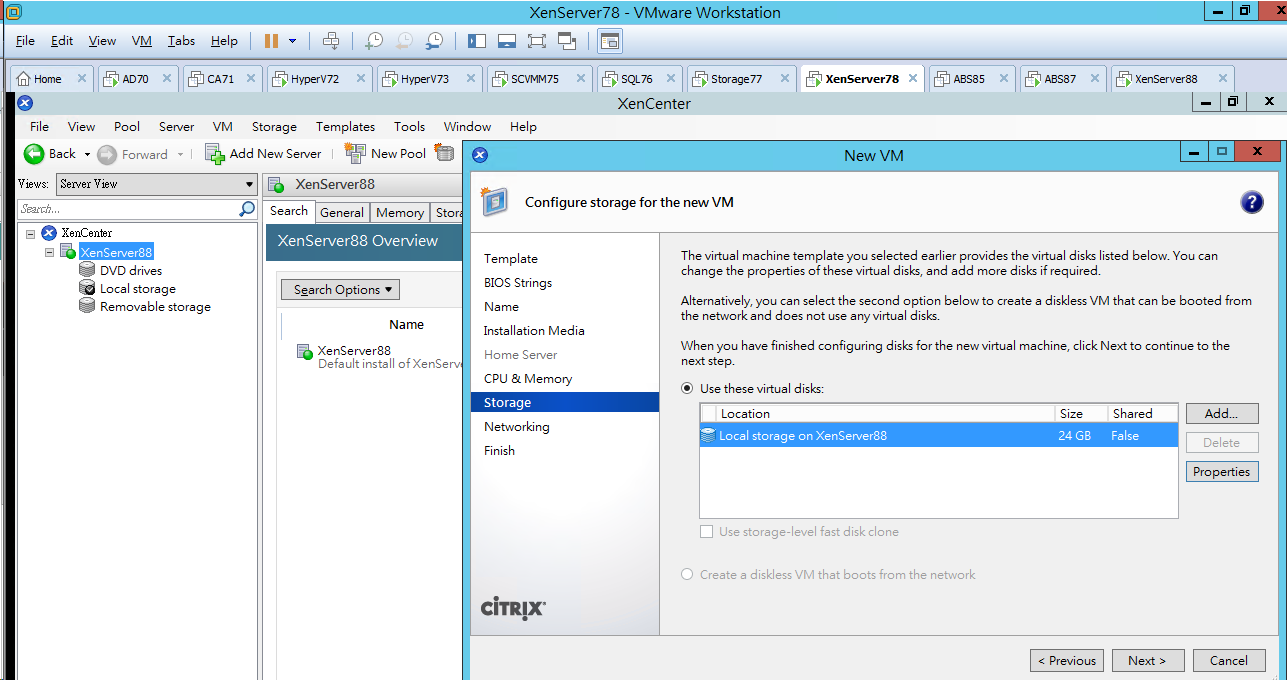Image resolution: width=1287 pixels, height=680 pixels.
Task: Click the Name column header
Action: click(406, 324)
